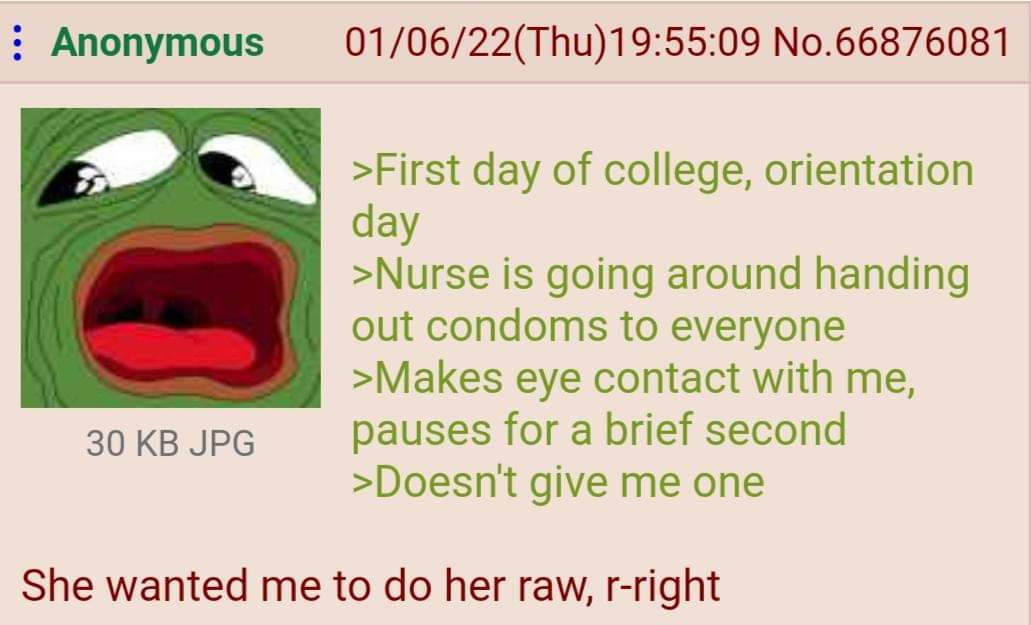
Task: Select the "First day of college" greentext line
Action: [663, 171]
